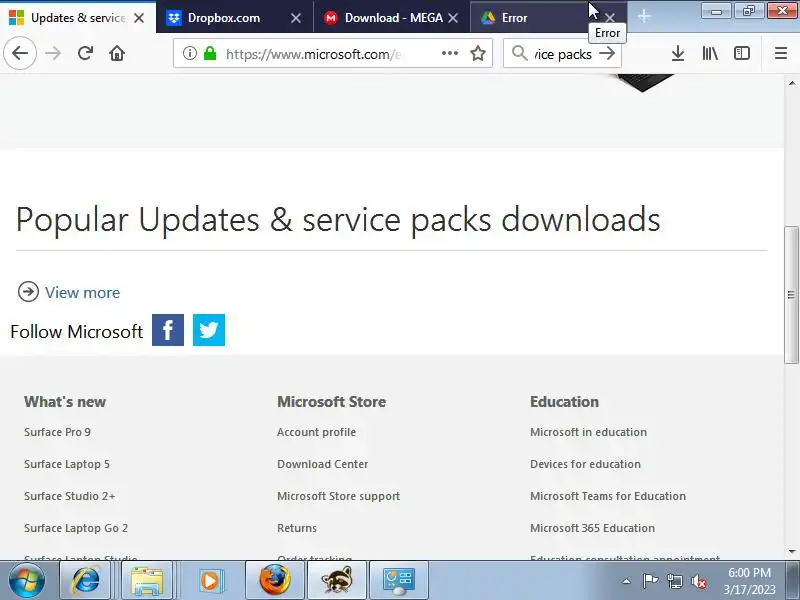This screenshot has width=800, height=600.
Task: Launch Internet Explorer from taskbar
Action: pos(85,581)
